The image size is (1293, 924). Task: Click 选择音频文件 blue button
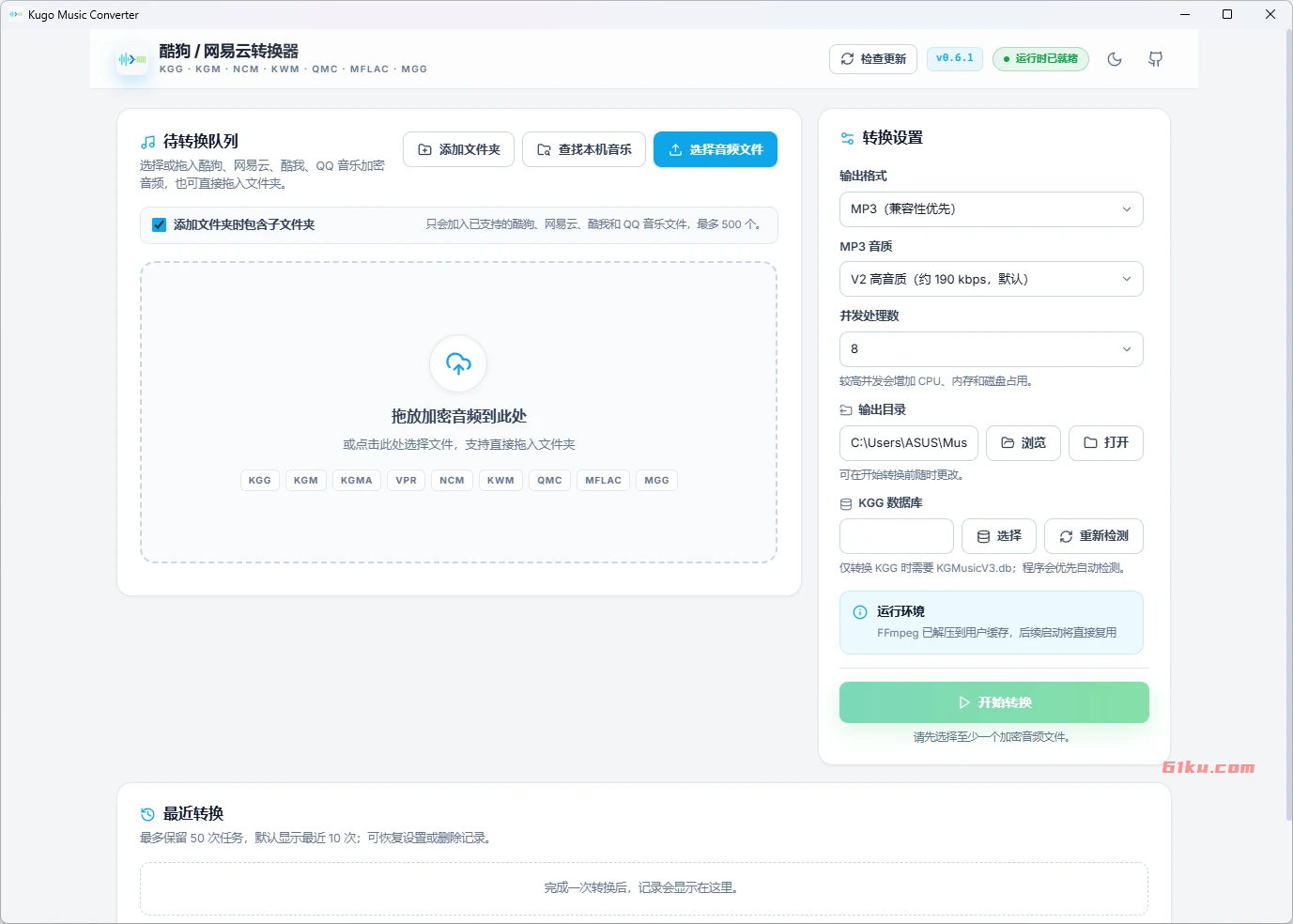point(716,149)
